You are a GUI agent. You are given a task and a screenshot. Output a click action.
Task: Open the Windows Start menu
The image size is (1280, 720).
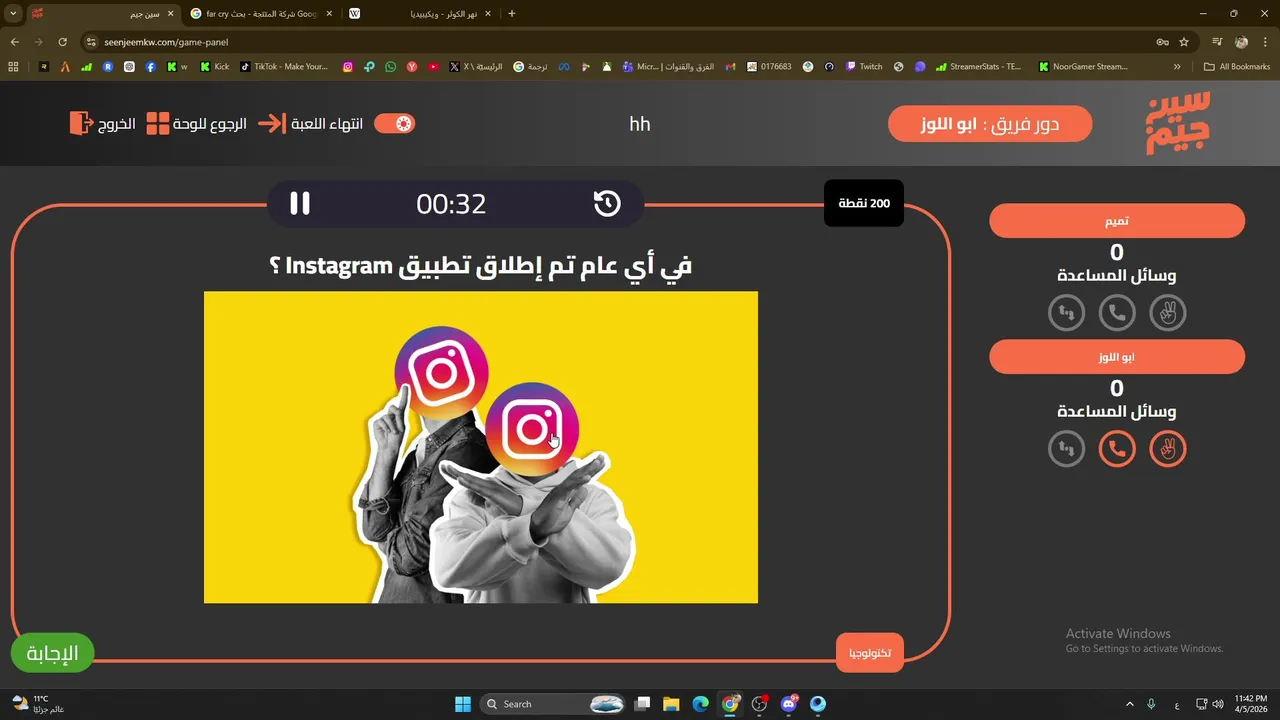[x=463, y=704]
